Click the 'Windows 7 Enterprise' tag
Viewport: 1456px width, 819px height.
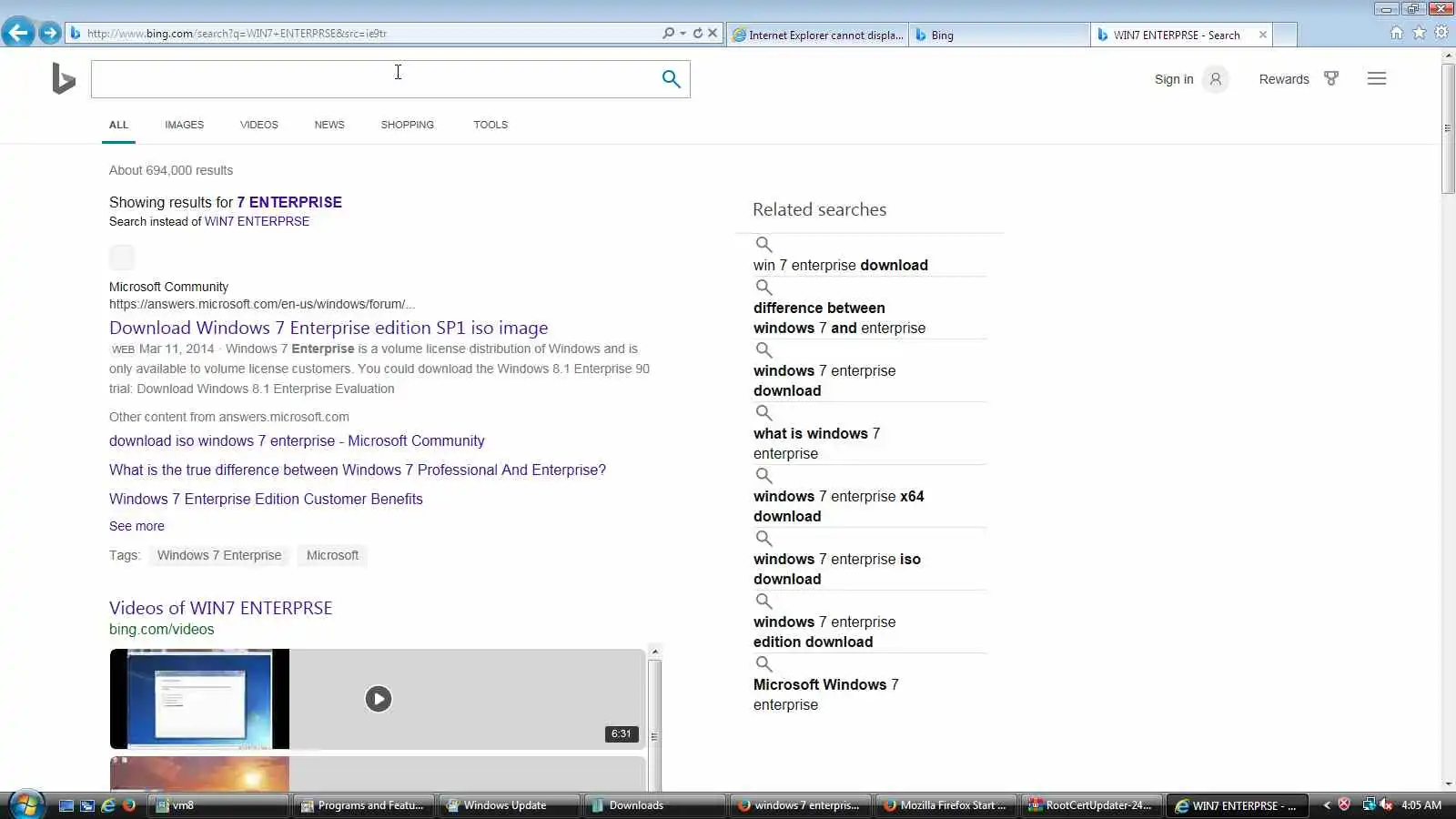219,555
